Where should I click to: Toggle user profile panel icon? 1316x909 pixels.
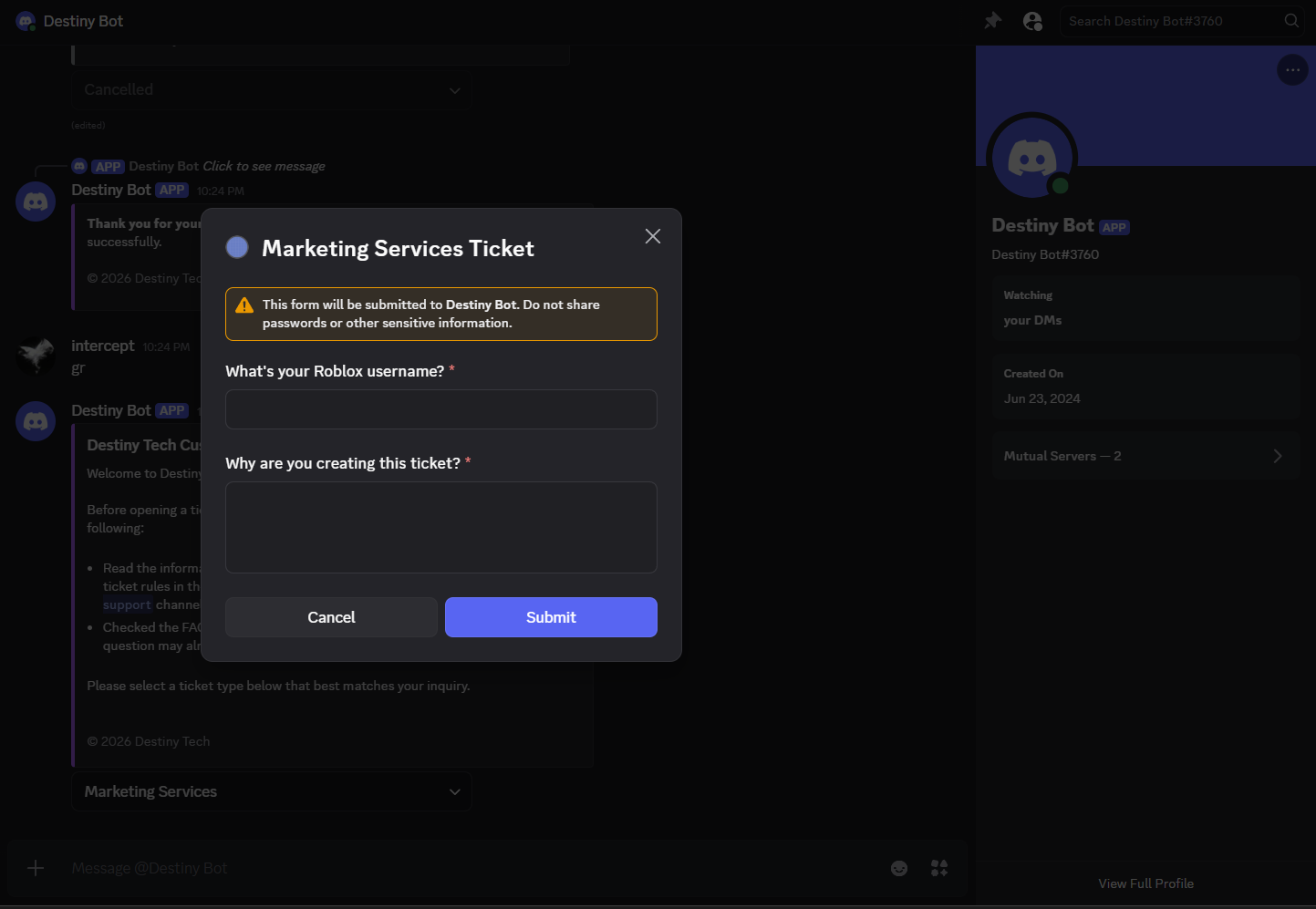1032,21
